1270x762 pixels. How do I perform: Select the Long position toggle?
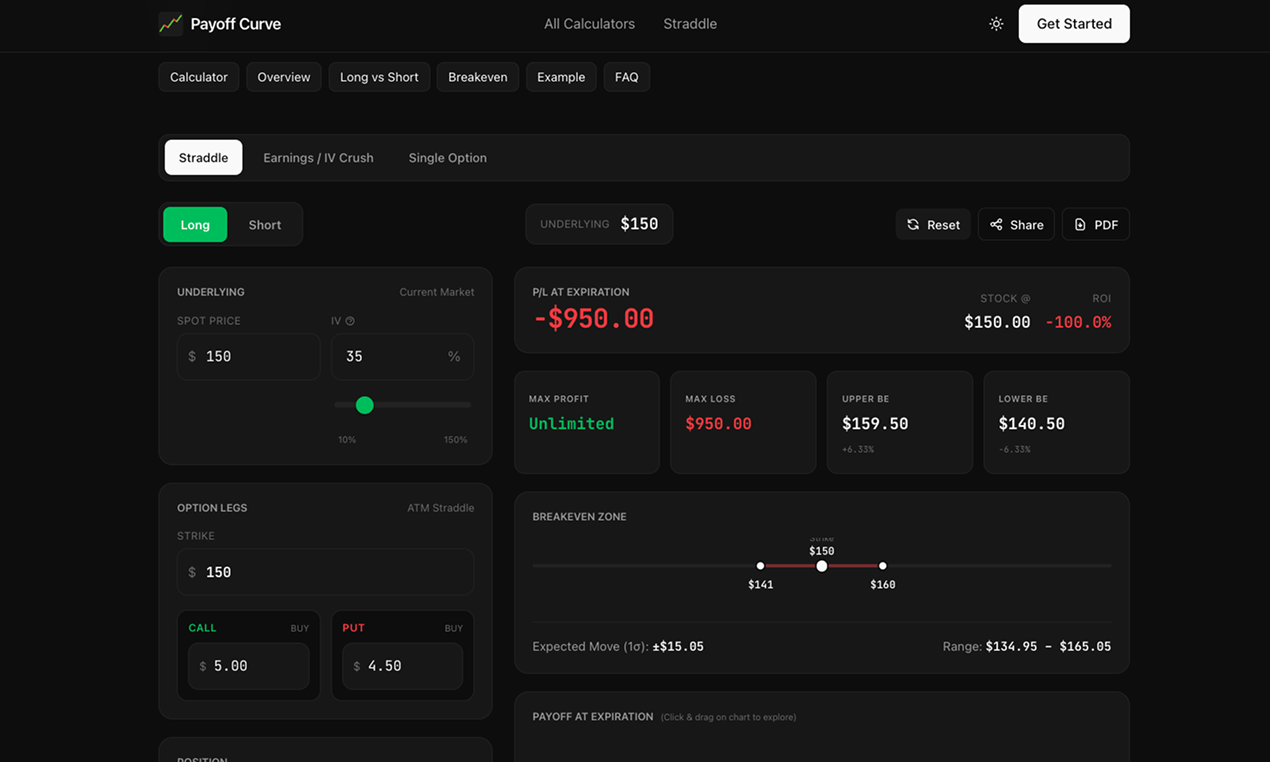[195, 224]
